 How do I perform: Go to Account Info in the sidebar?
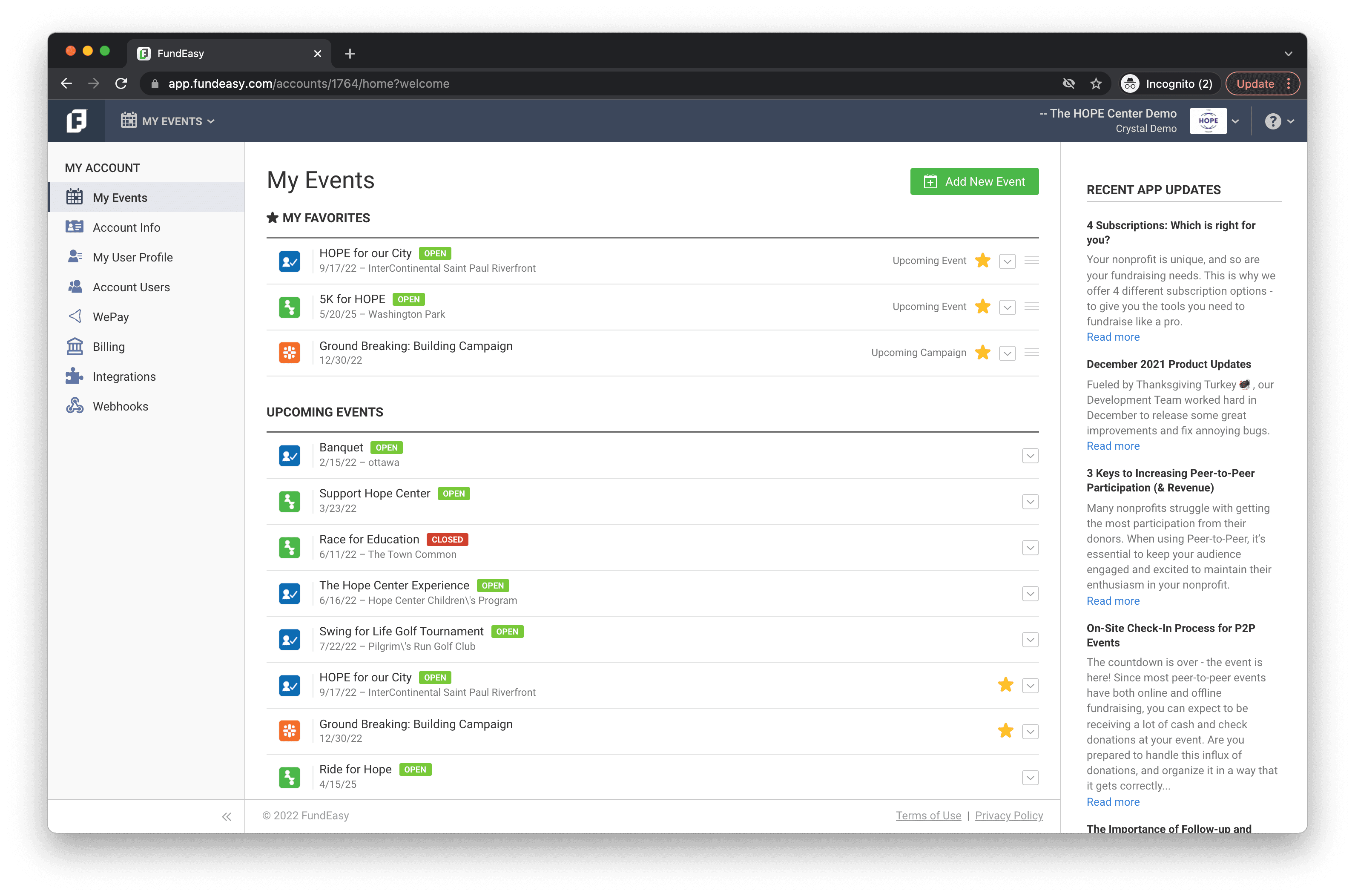coord(126,227)
